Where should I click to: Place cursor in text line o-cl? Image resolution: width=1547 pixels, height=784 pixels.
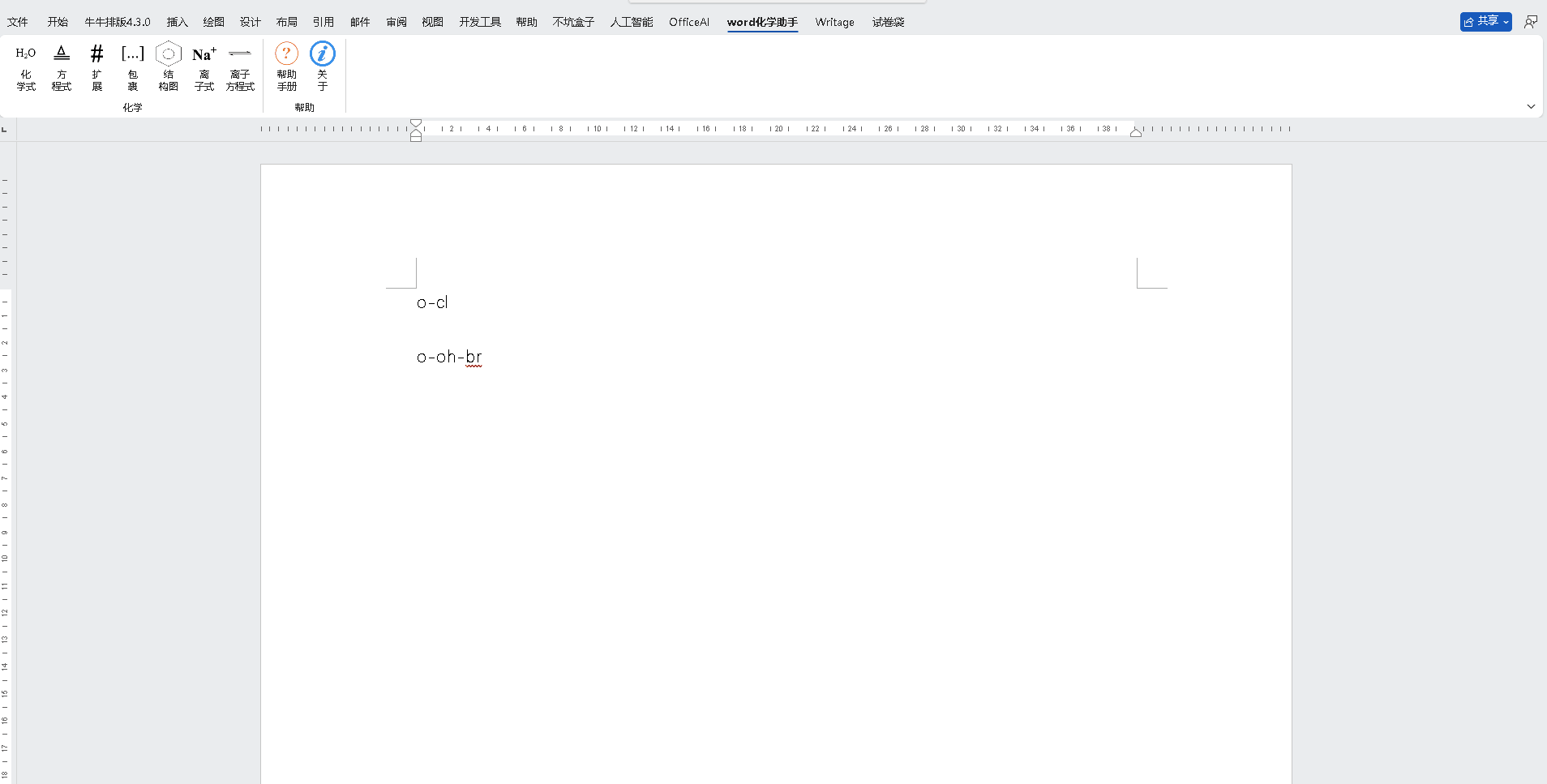click(432, 302)
